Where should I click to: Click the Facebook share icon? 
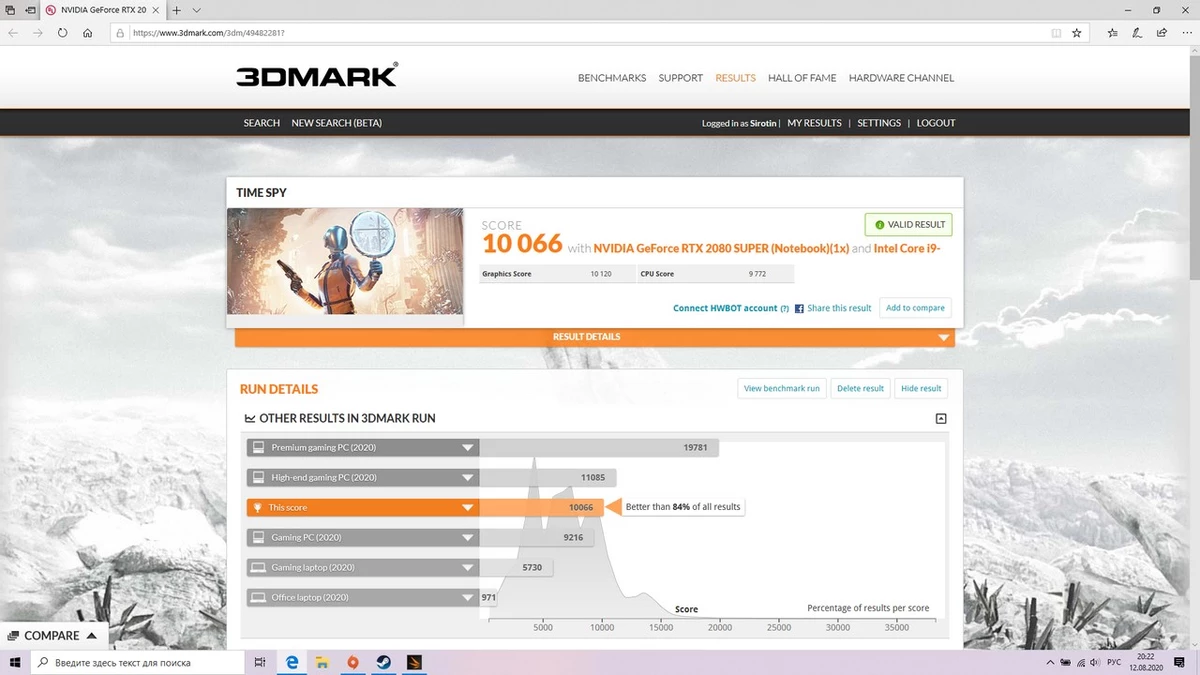(799, 308)
